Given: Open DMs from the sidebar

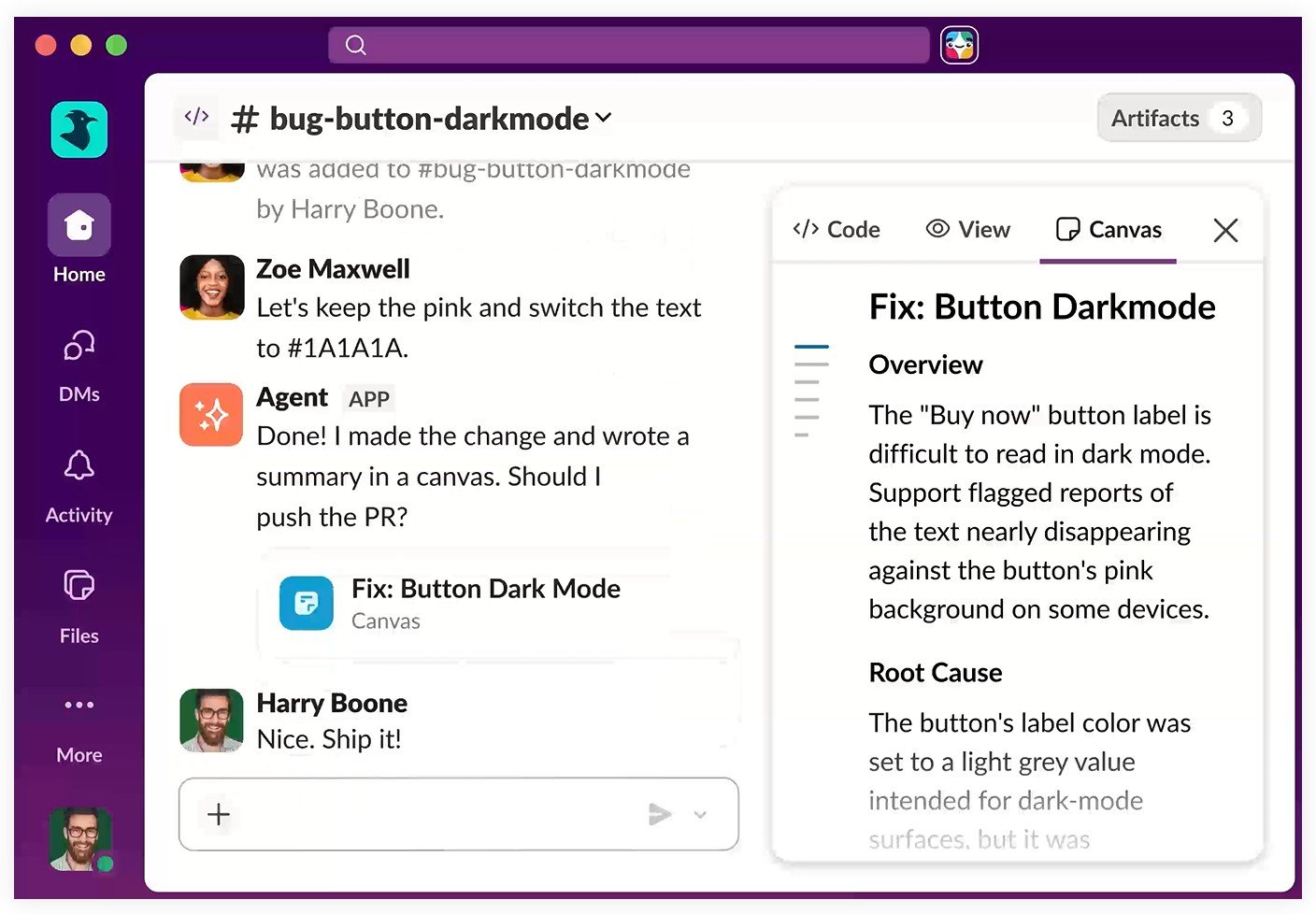Looking at the screenshot, I should point(79,365).
